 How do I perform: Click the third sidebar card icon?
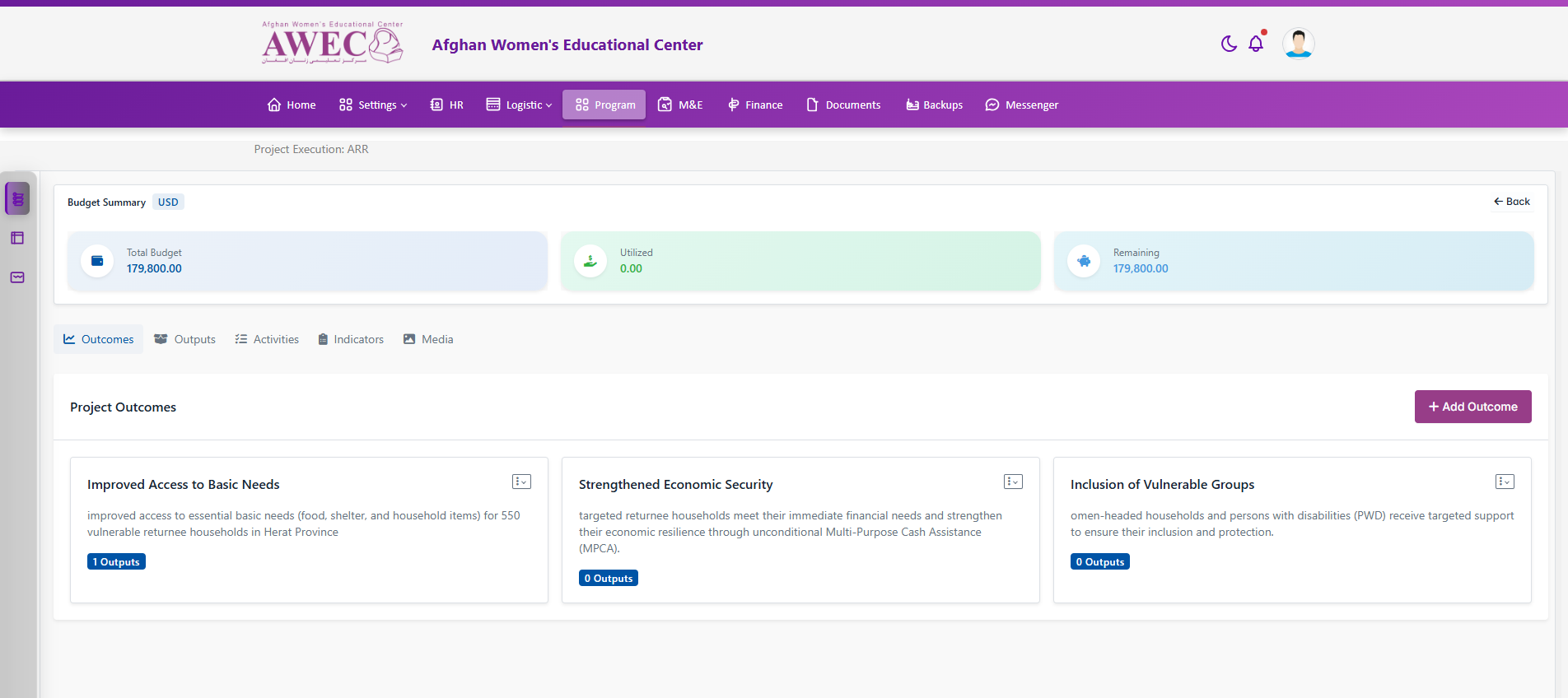pyautogui.click(x=17, y=277)
